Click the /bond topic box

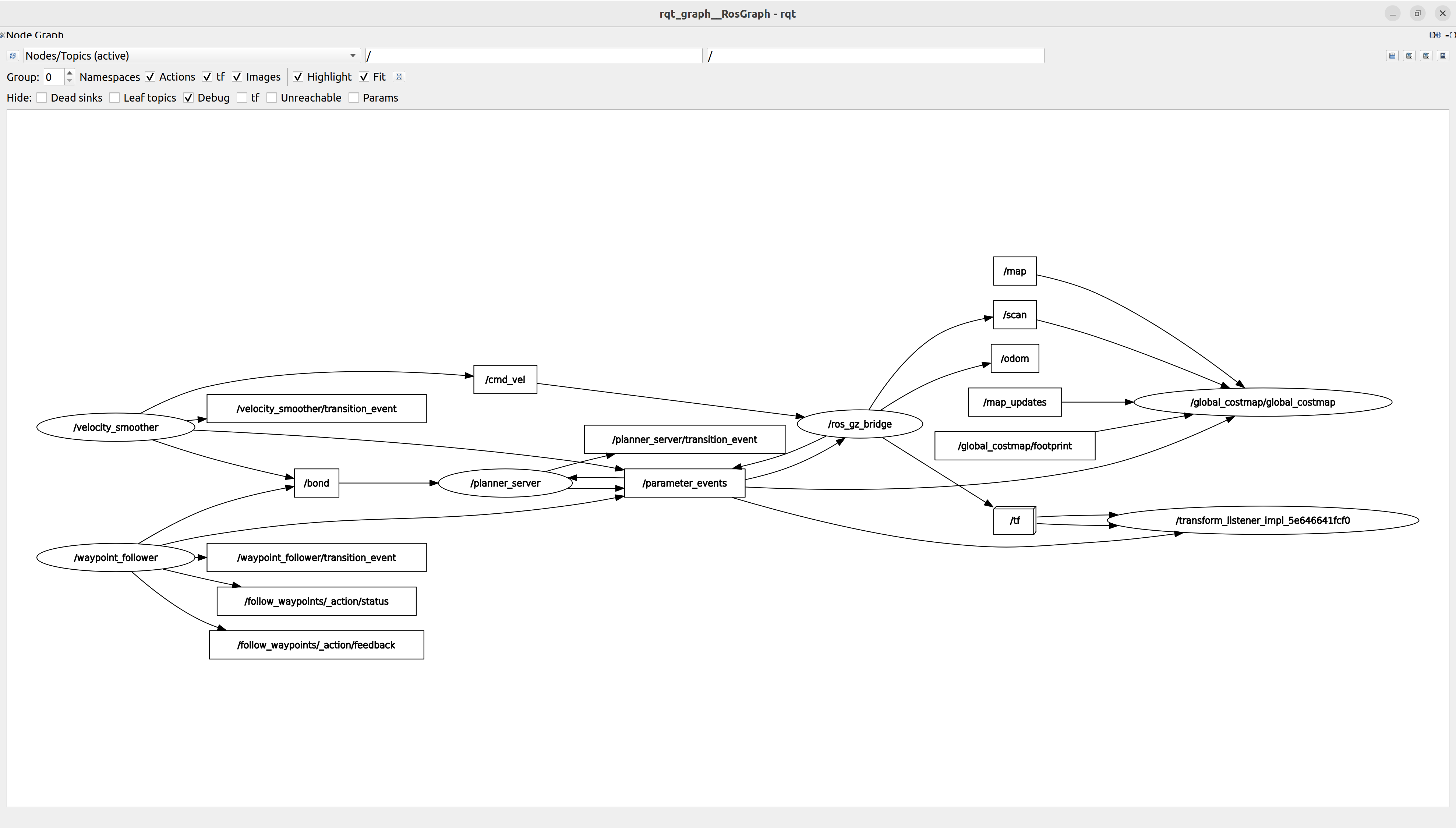click(316, 483)
